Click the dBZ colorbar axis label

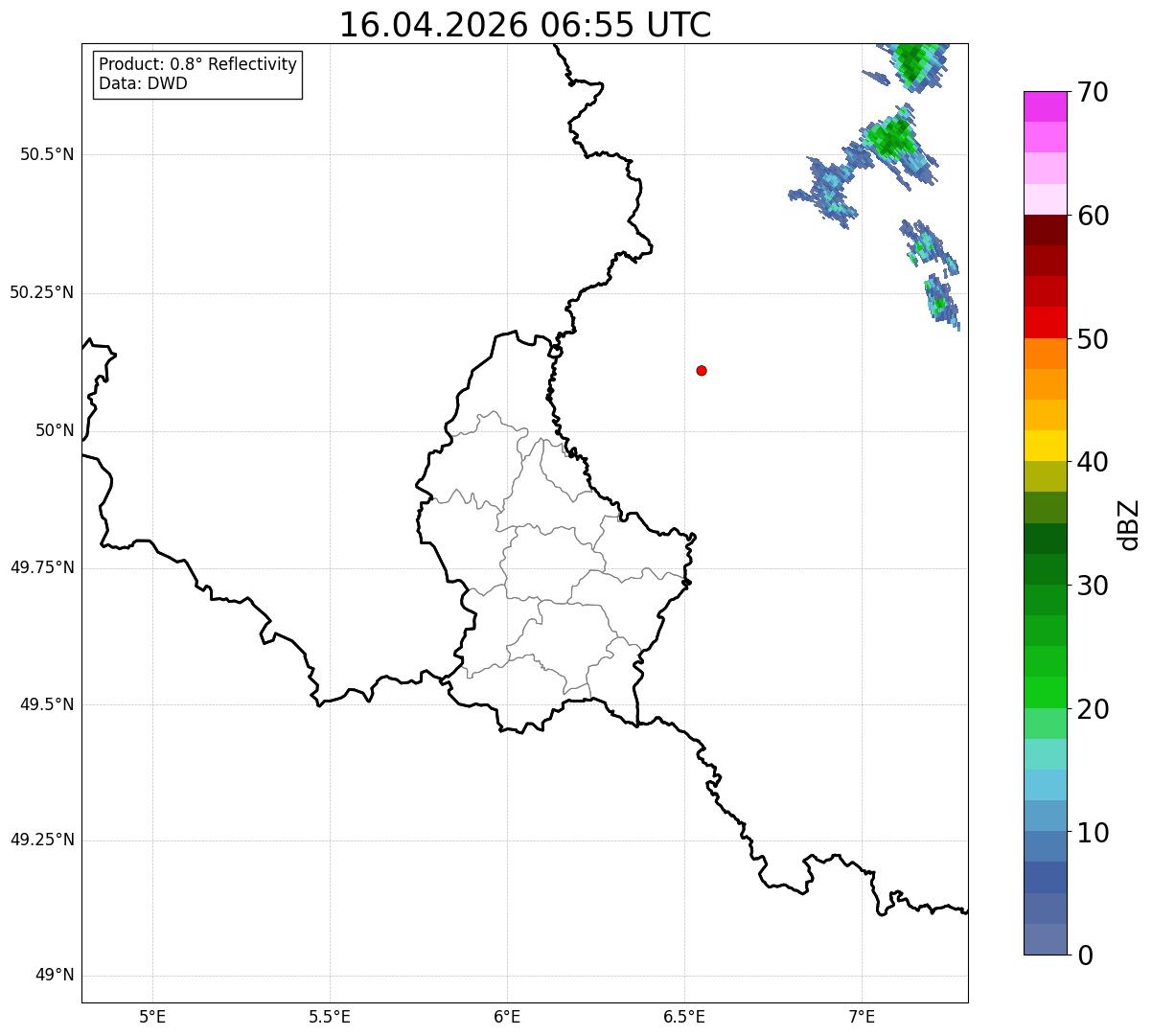pyautogui.click(x=1128, y=524)
